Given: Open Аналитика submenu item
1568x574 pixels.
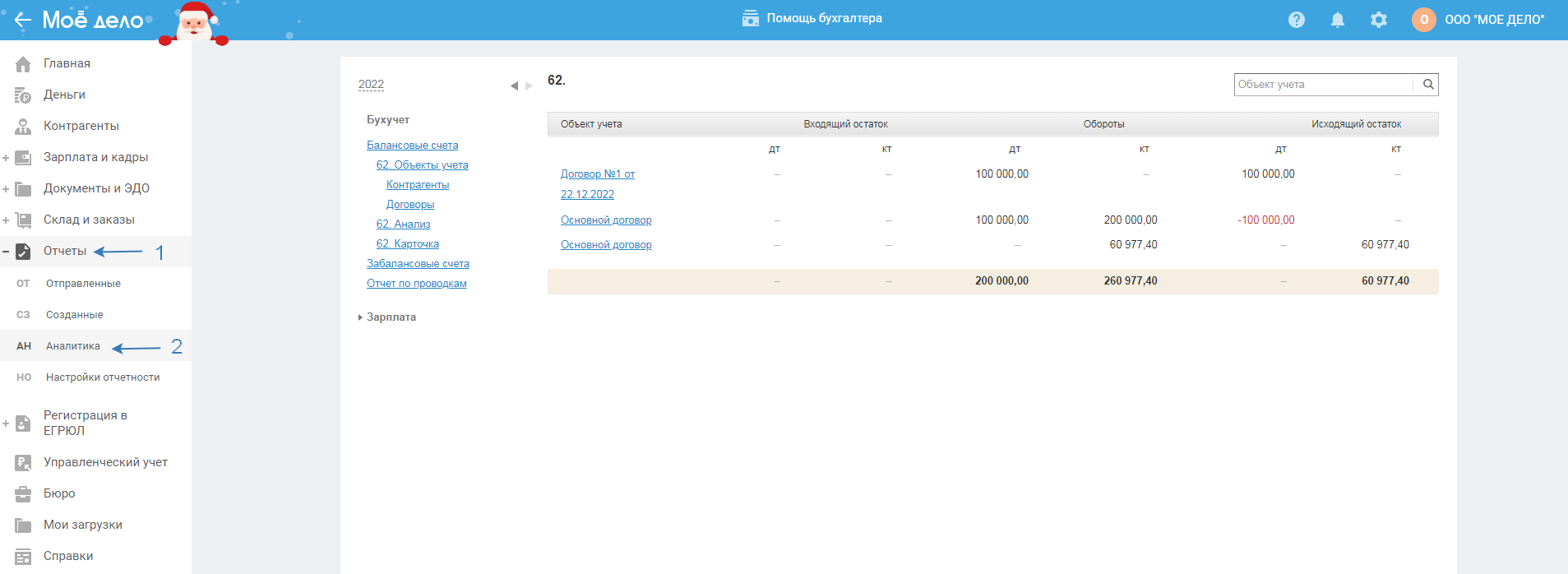Looking at the screenshot, I should click(x=73, y=346).
